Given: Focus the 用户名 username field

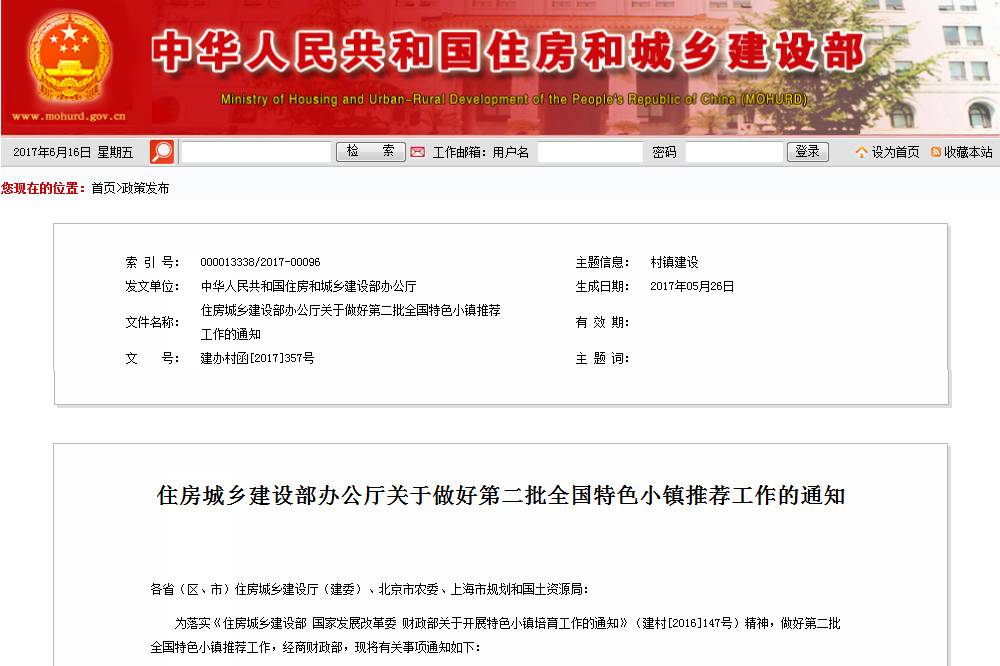Looking at the screenshot, I should (x=590, y=152).
